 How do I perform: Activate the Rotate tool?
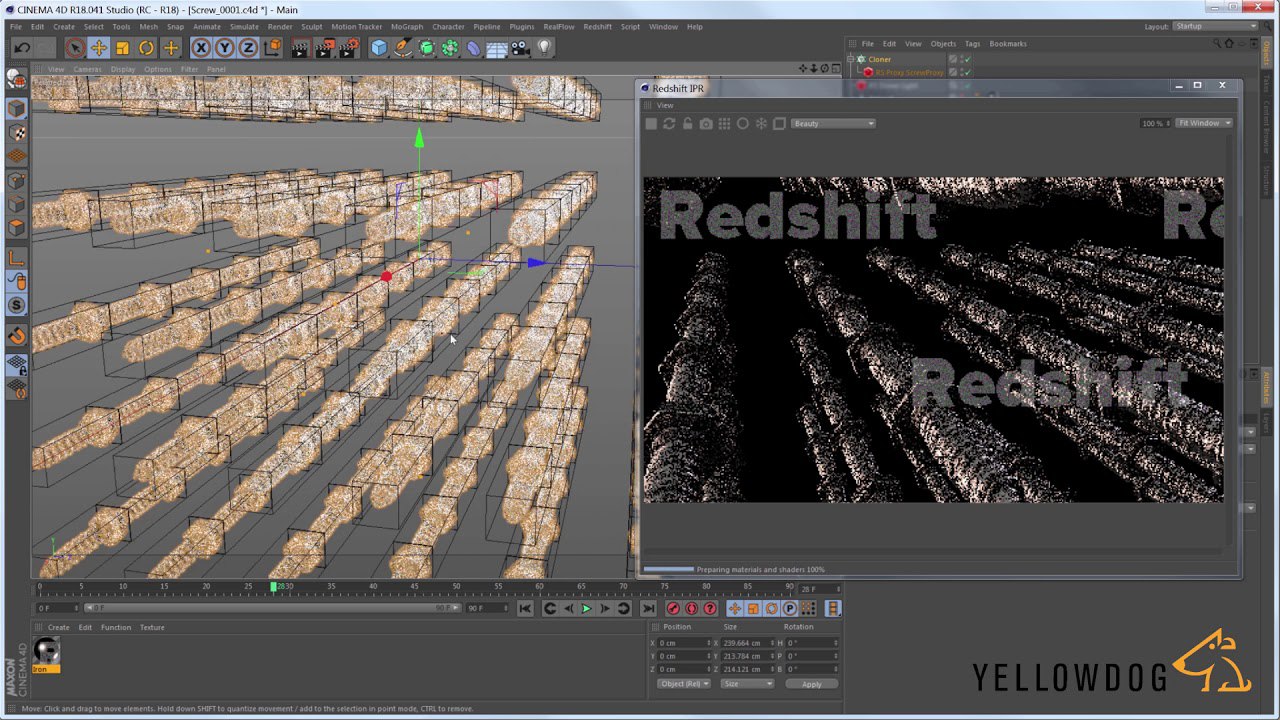coord(147,47)
